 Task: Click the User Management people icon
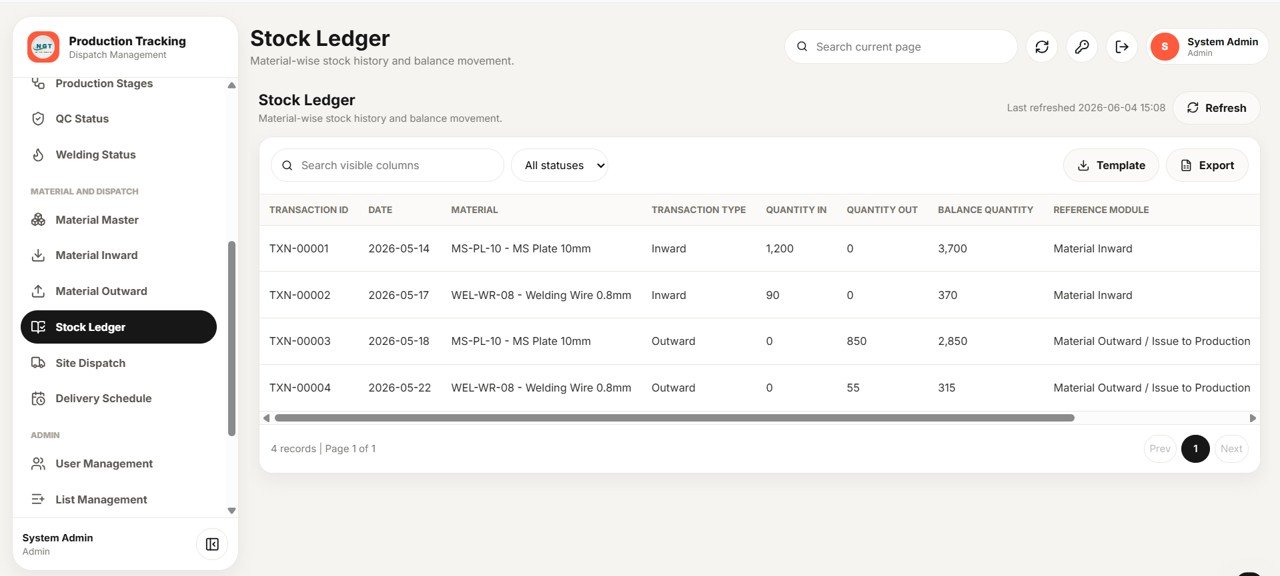(x=38, y=464)
